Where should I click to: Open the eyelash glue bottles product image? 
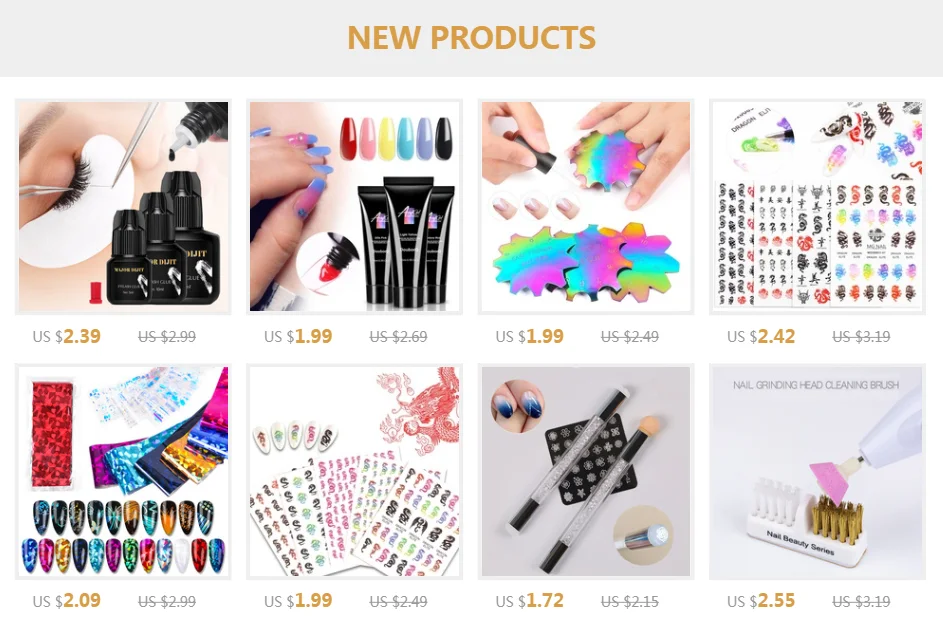(x=123, y=206)
